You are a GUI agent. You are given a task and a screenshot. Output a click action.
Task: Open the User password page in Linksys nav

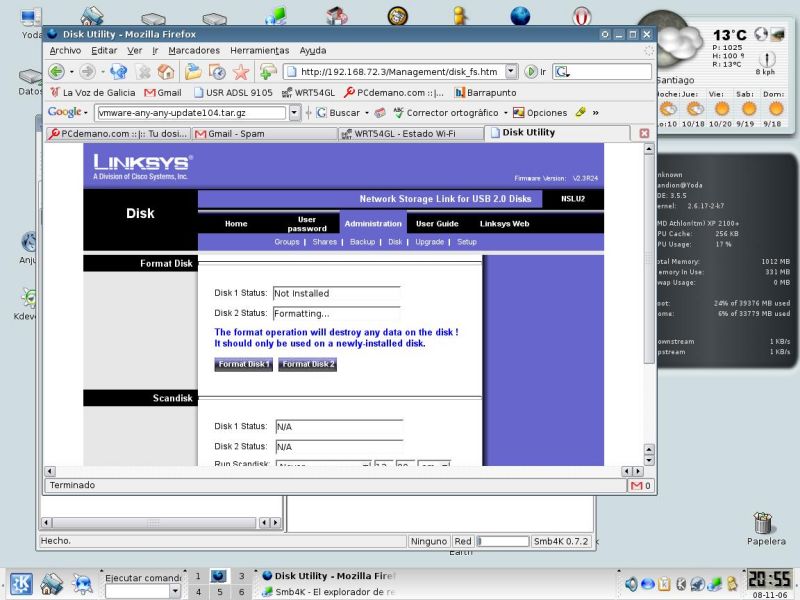pos(307,223)
